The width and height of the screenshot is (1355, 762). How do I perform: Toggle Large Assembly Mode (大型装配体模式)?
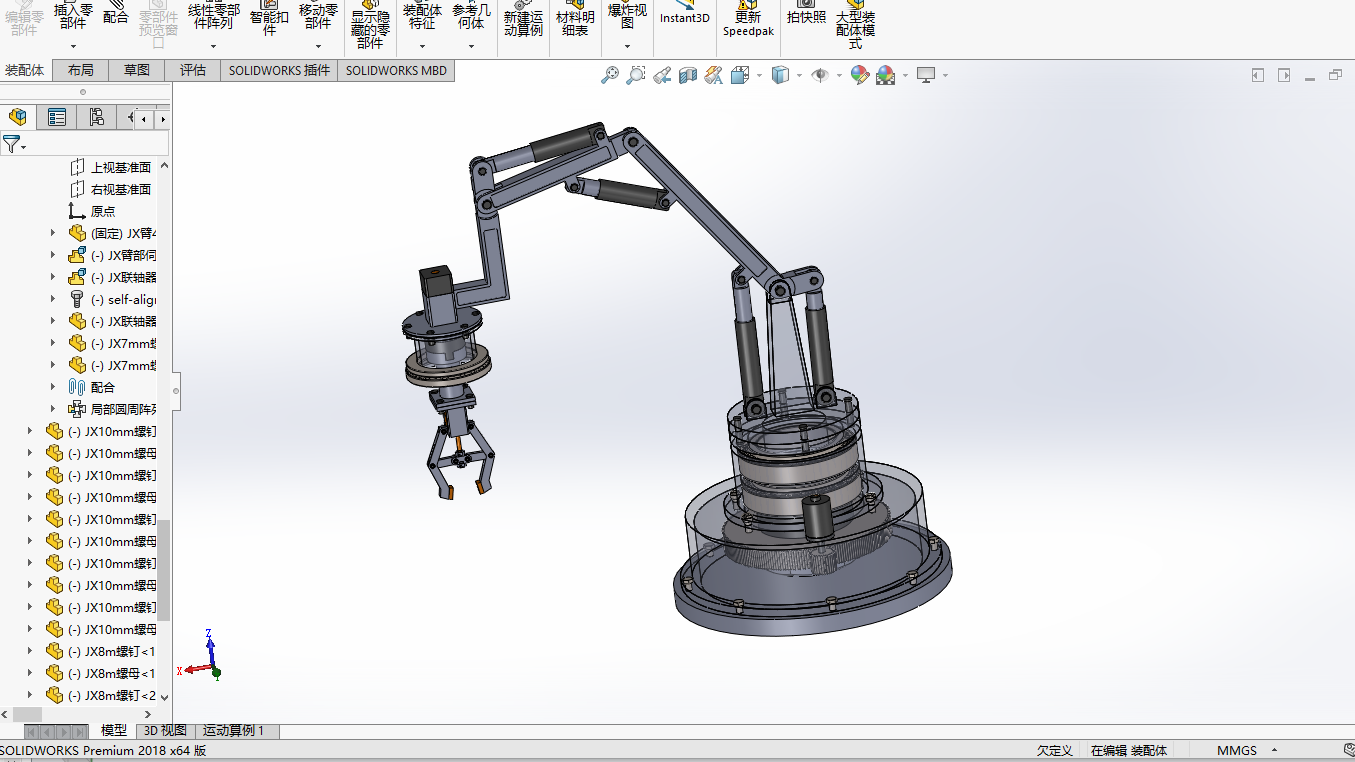pos(855,28)
